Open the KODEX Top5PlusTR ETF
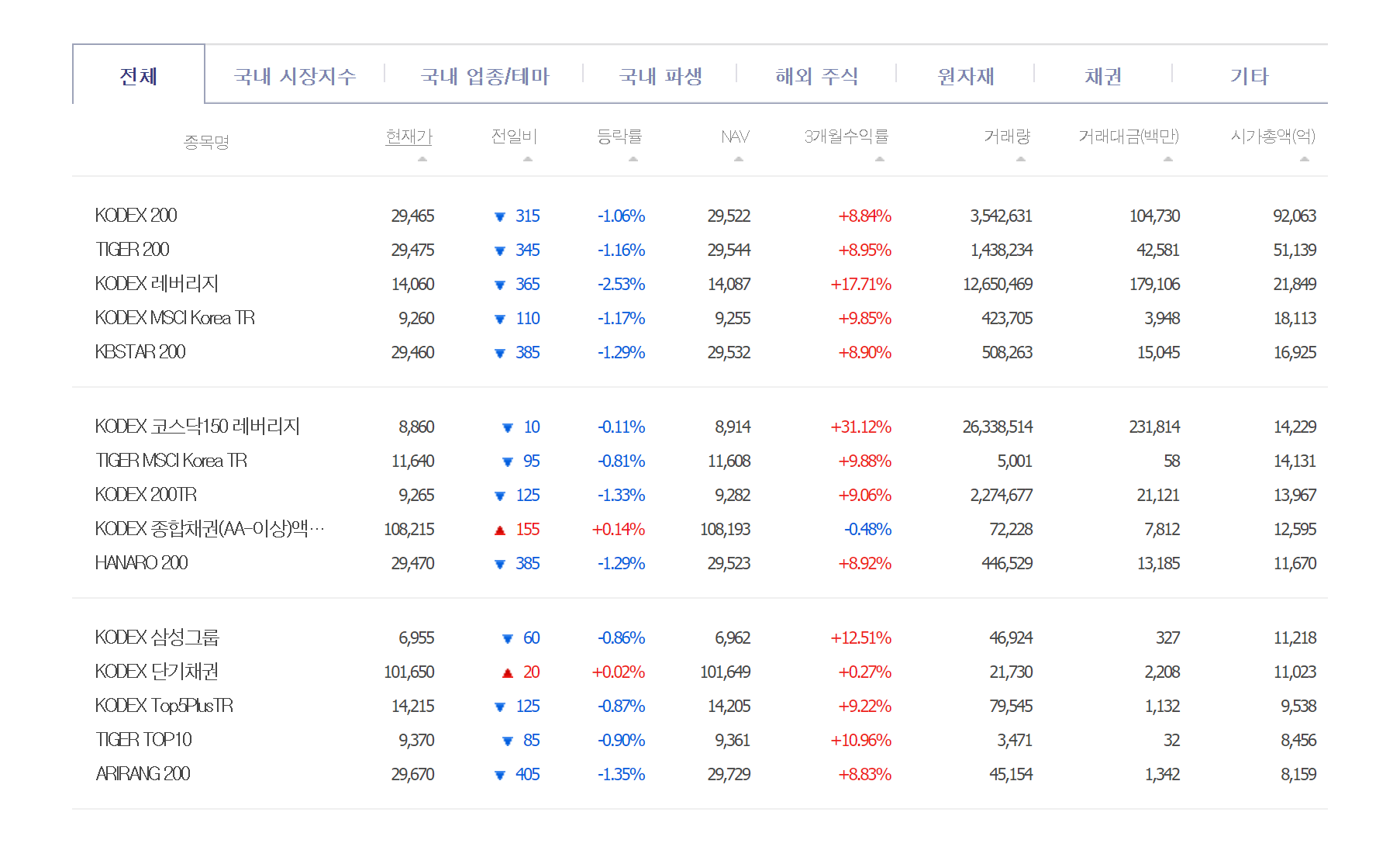The height and width of the screenshot is (857, 1400). tap(164, 706)
